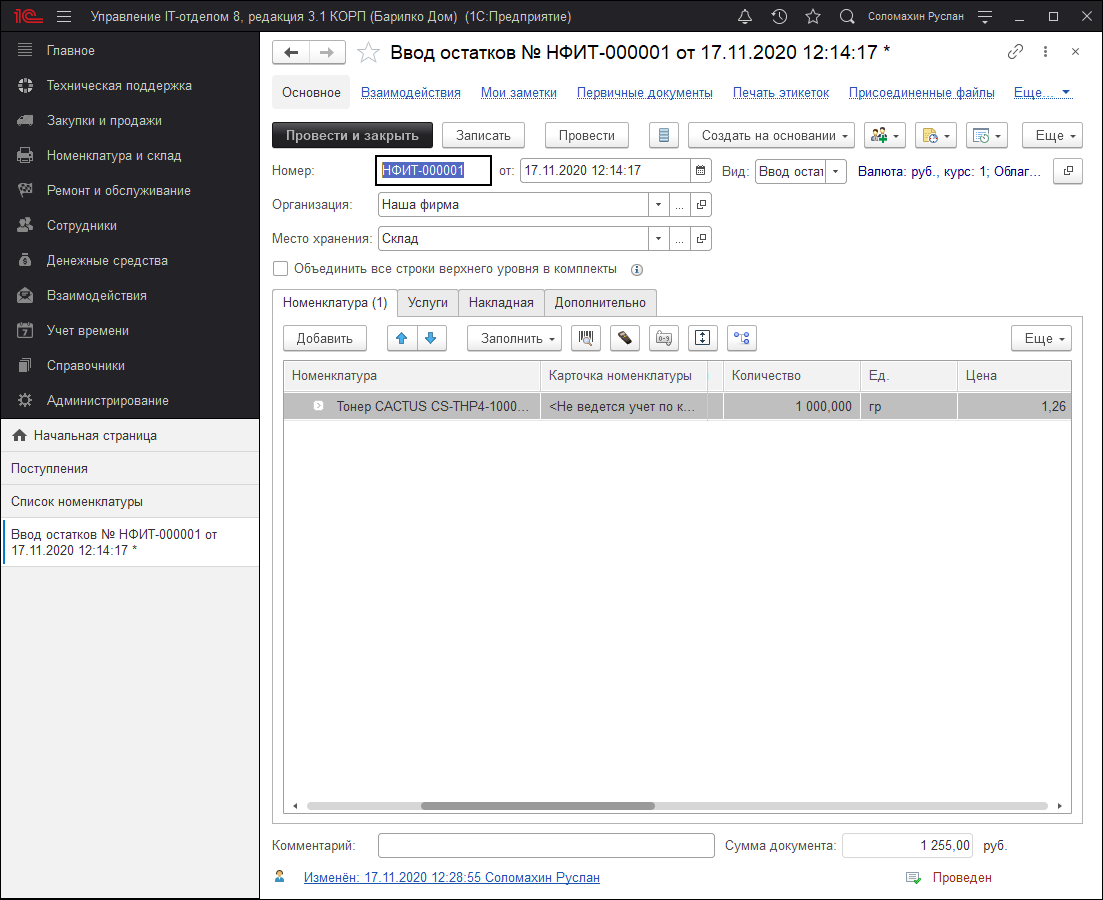Open the calendar picker next to date field
This screenshot has width=1103, height=900.
click(x=700, y=171)
